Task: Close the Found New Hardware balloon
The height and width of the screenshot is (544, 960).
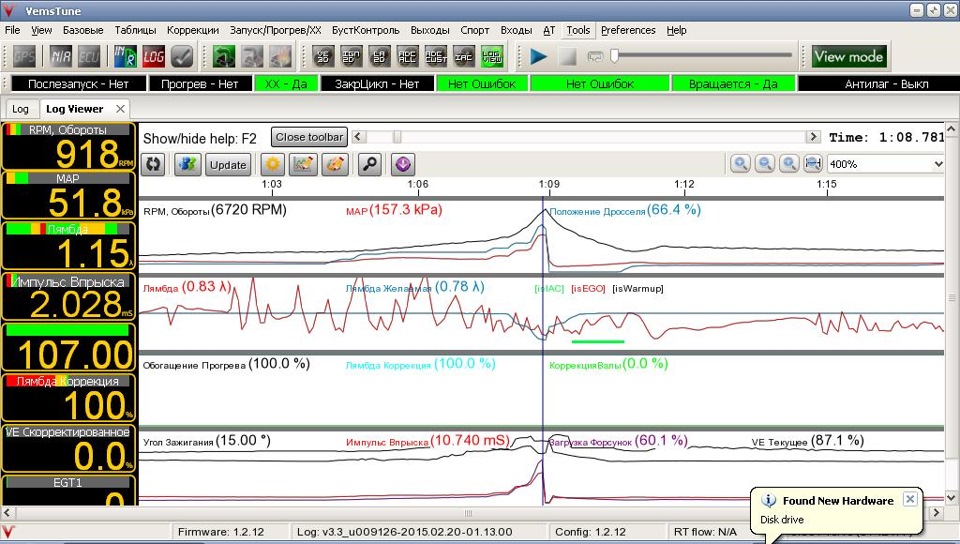Action: point(910,499)
